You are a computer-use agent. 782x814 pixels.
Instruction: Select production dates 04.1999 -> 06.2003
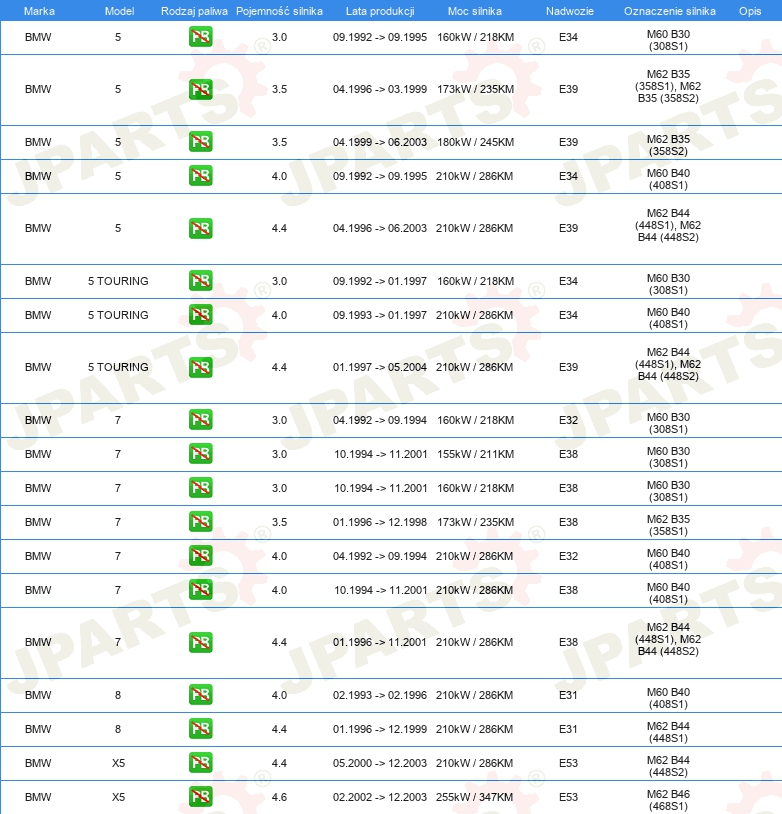[x=380, y=142]
